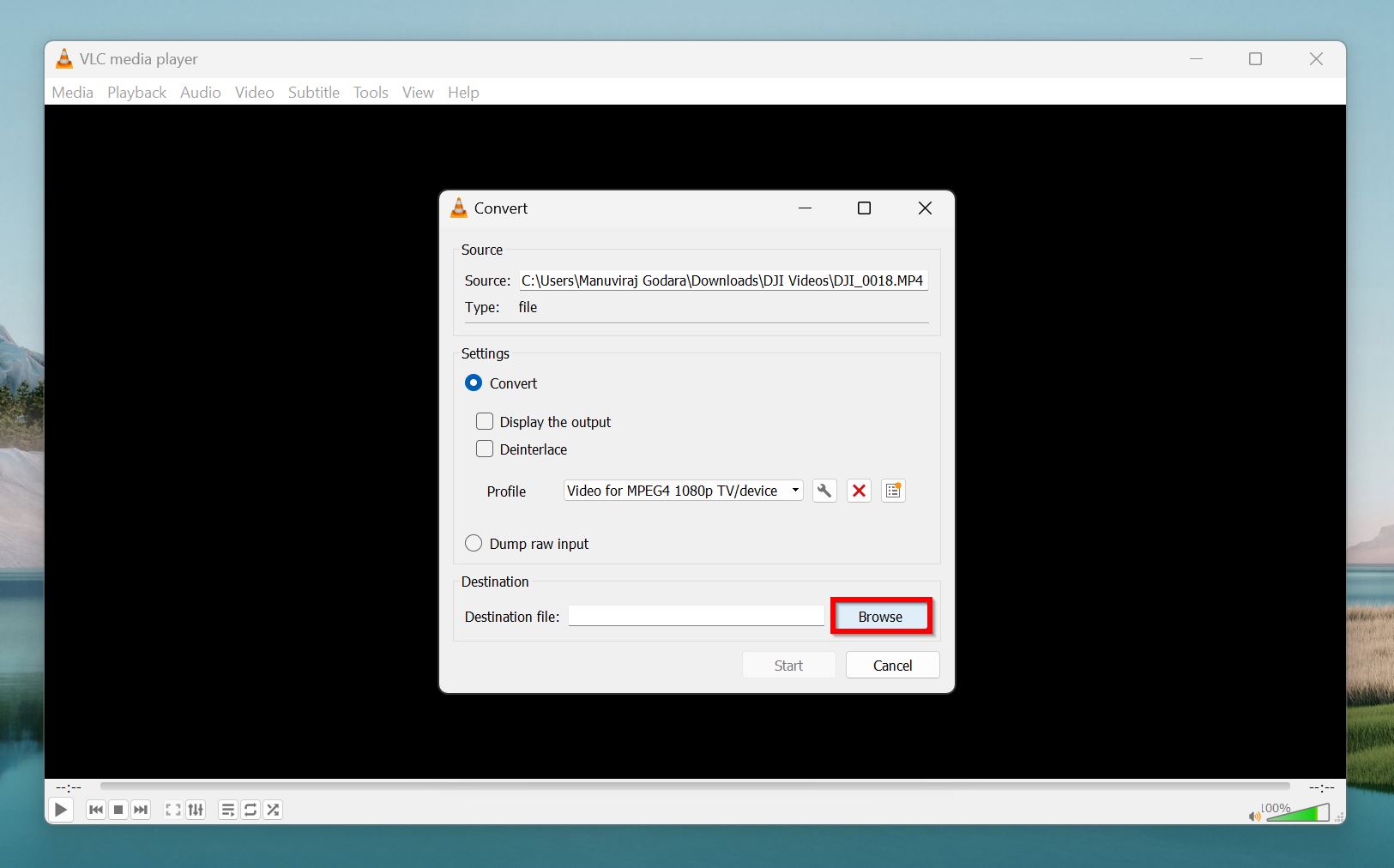The image size is (1394, 868).
Task: Open the Playback menu
Action: (136, 92)
